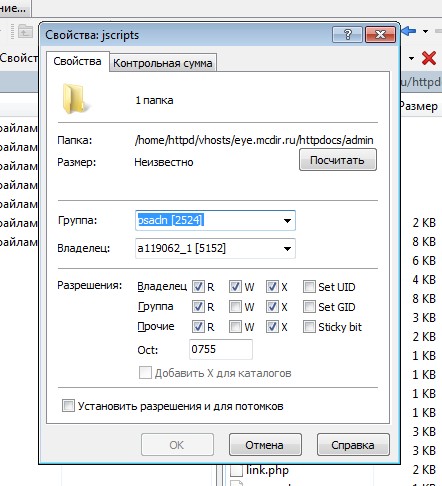Click the help question mark button in title bar
The image size is (442, 486).
(347, 34)
